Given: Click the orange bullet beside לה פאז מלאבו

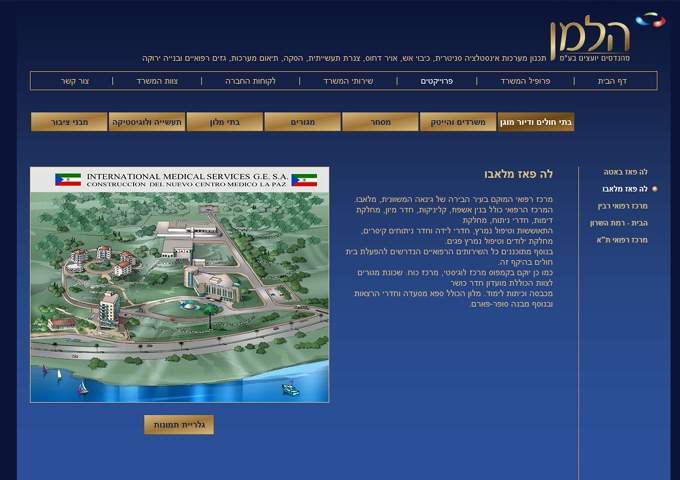Looking at the screenshot, I should tap(655, 189).
